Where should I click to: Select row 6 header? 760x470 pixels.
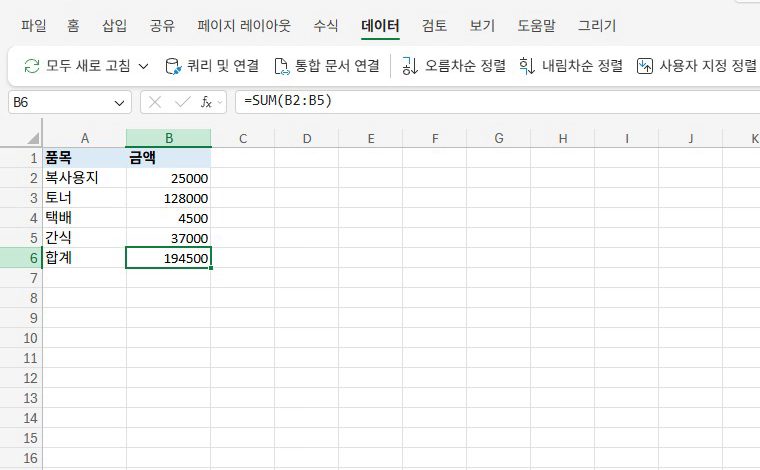pyautogui.click(x=21, y=258)
